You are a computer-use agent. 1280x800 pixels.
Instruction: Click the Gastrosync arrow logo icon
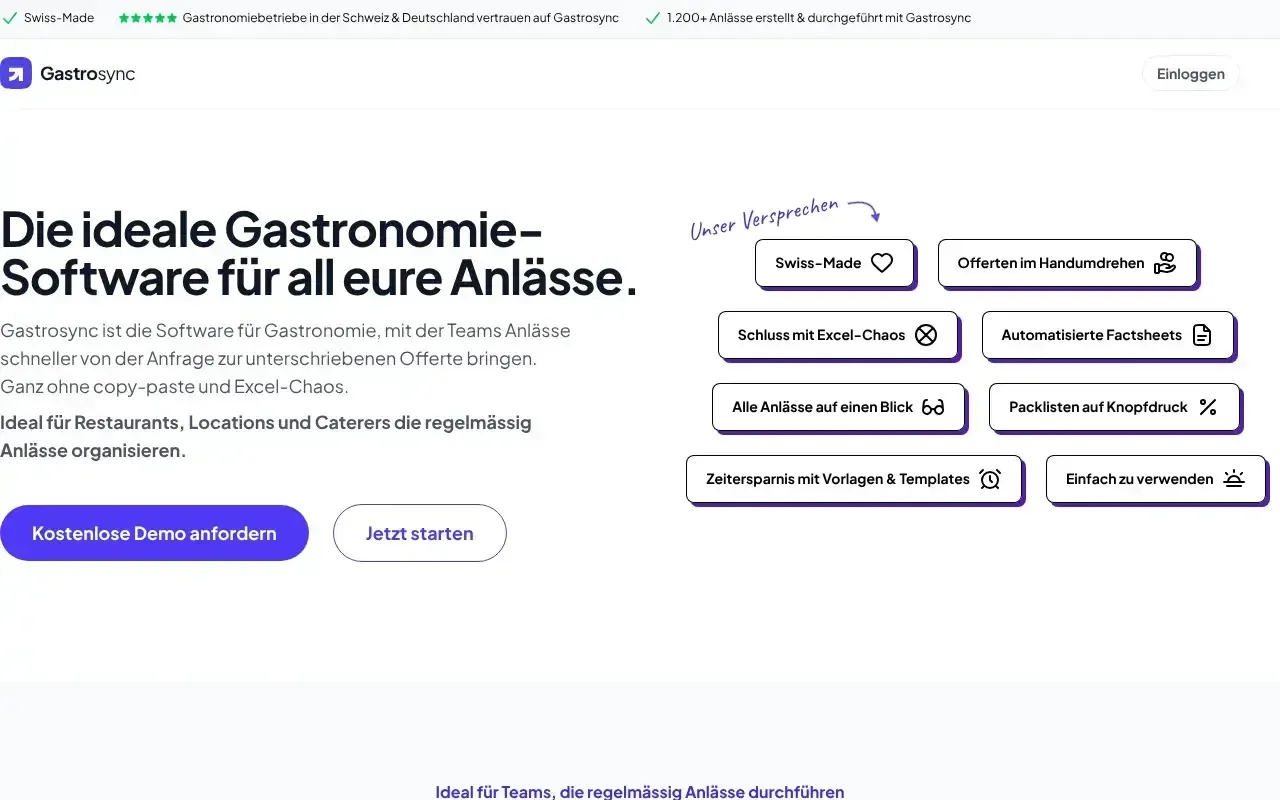pyautogui.click(x=16, y=73)
